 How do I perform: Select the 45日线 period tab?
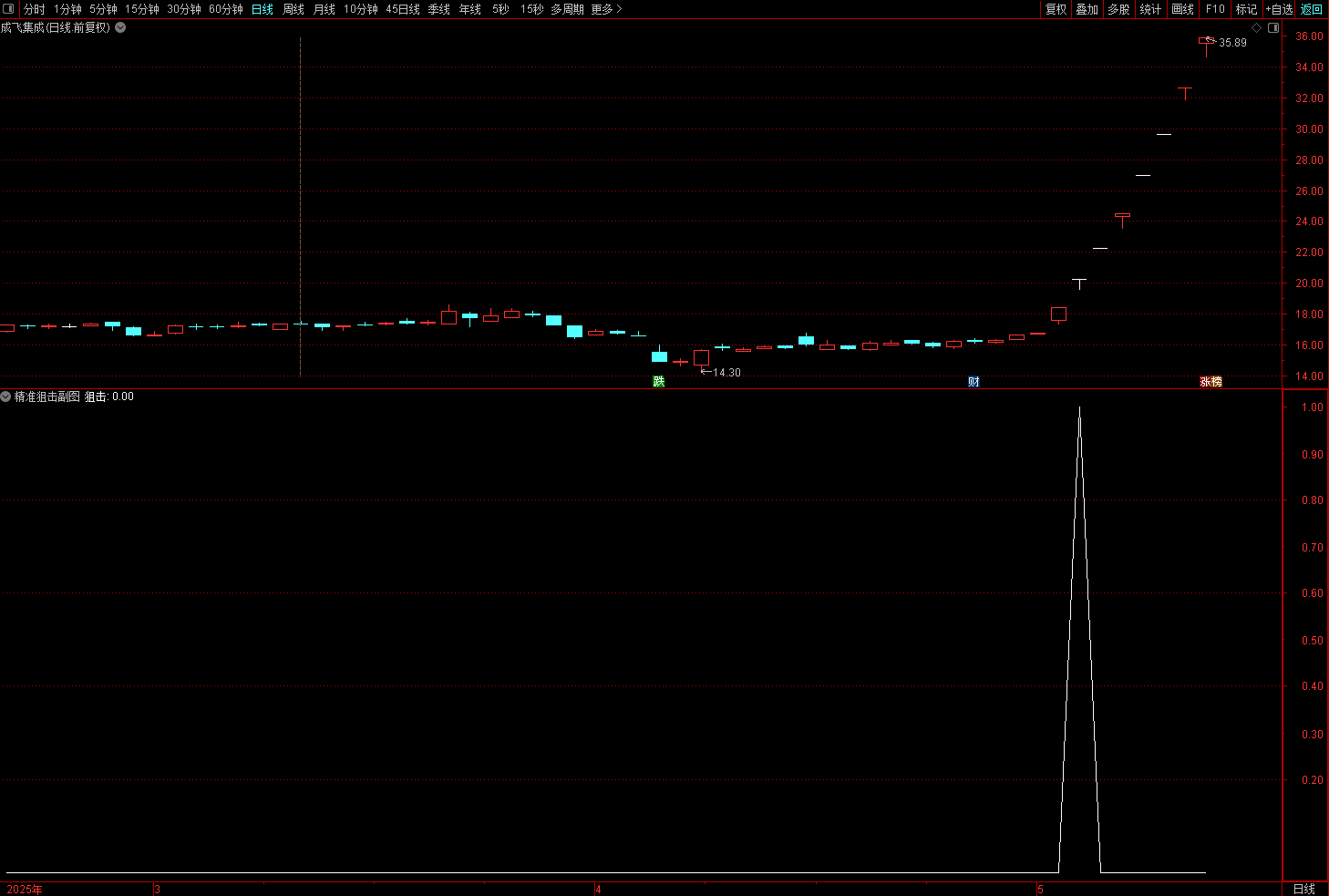click(x=403, y=9)
